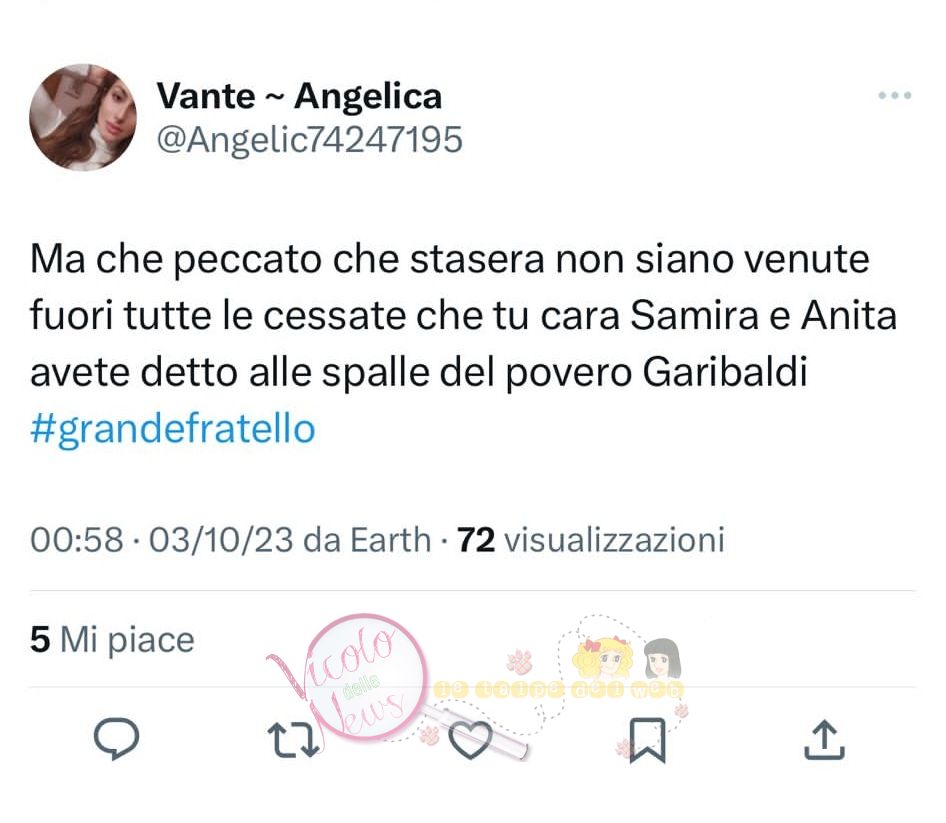
Task: Select the 'da Earth' location text
Action: 367,539
